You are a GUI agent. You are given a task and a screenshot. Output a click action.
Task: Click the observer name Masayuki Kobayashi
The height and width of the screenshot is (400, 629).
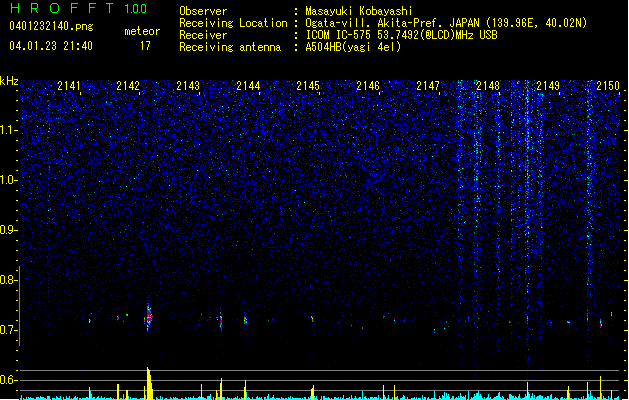pyautogui.click(x=359, y=11)
